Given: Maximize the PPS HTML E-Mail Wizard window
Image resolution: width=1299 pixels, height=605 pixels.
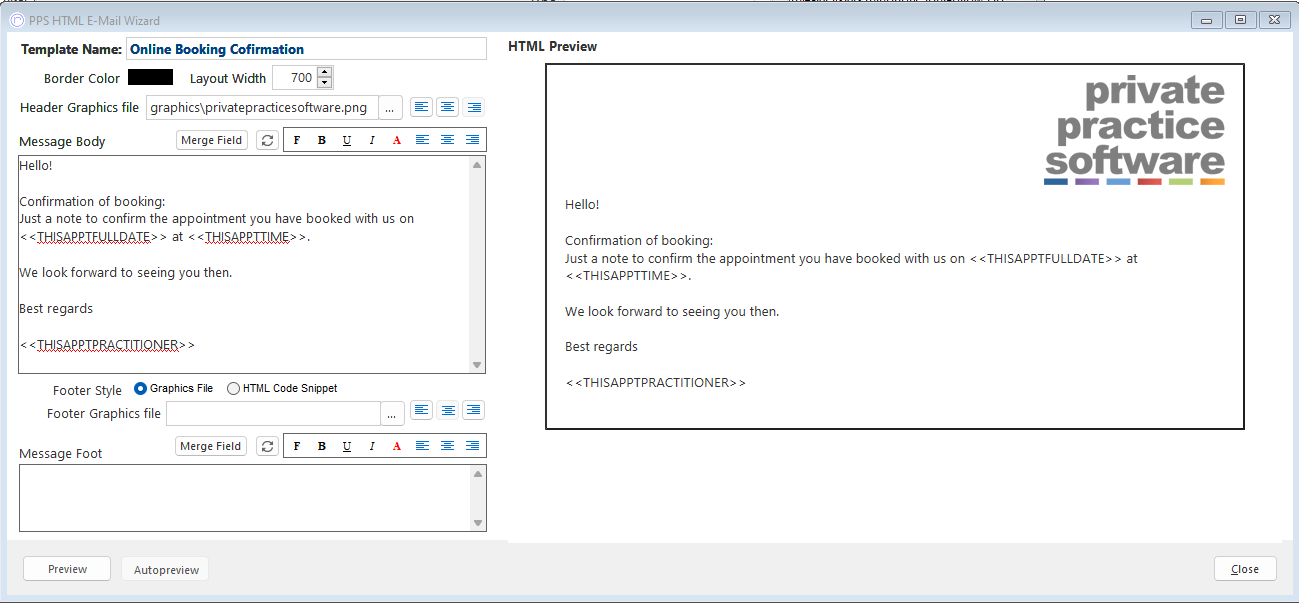Looking at the screenshot, I should tap(1240, 19).
